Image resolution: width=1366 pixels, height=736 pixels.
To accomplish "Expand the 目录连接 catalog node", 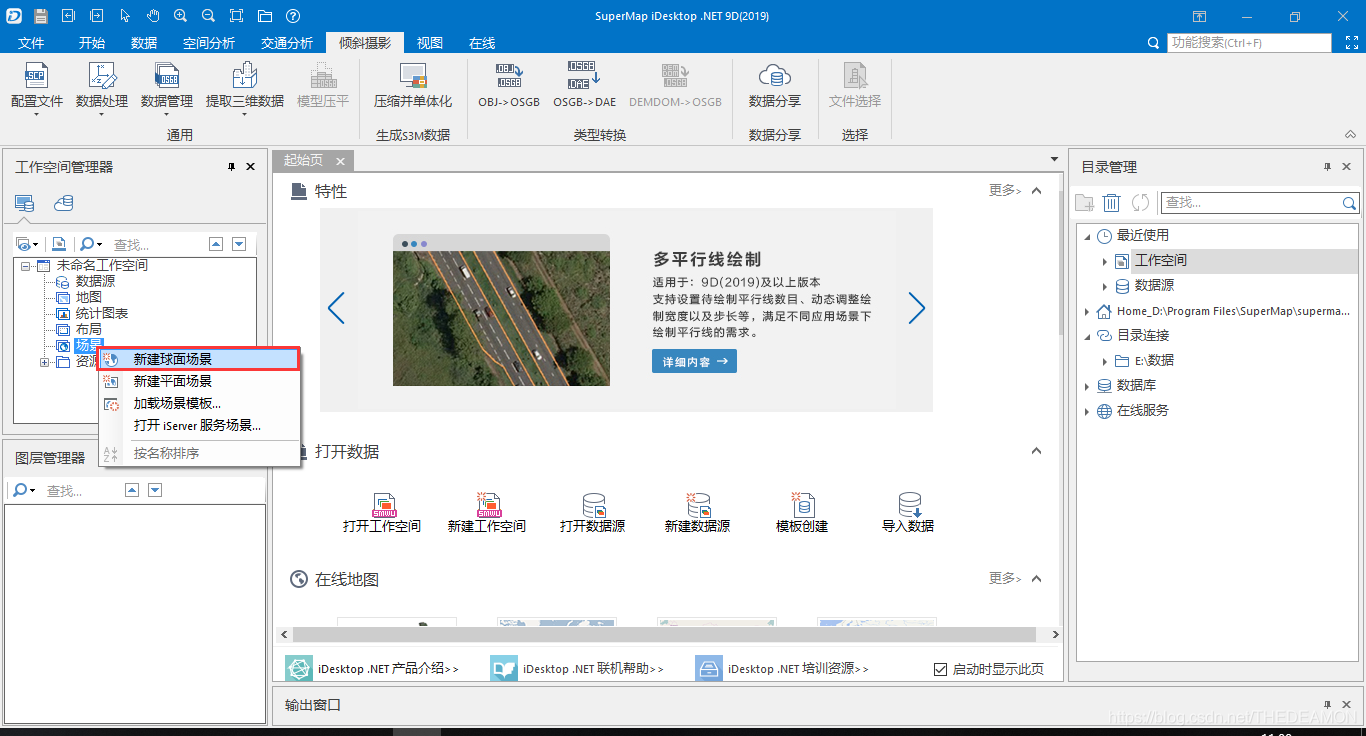I will 1087,336.
